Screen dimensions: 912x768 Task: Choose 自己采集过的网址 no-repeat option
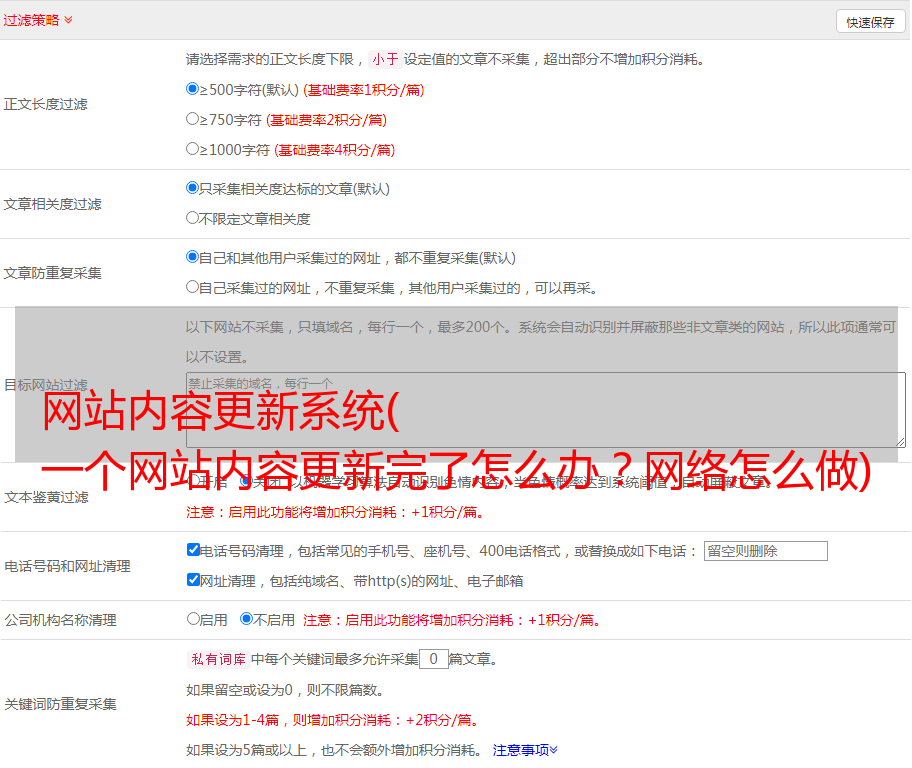click(193, 287)
